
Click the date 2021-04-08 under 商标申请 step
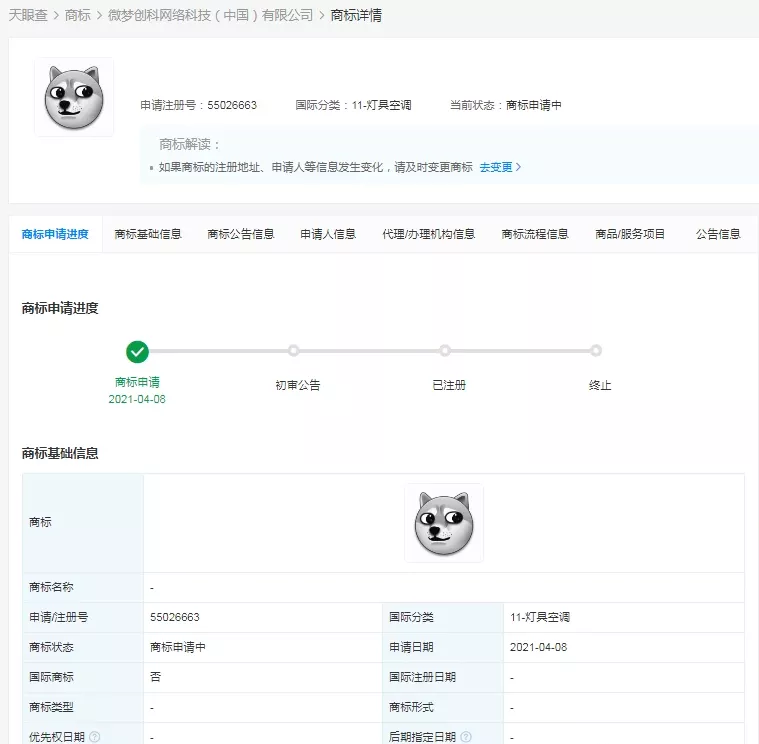click(137, 399)
